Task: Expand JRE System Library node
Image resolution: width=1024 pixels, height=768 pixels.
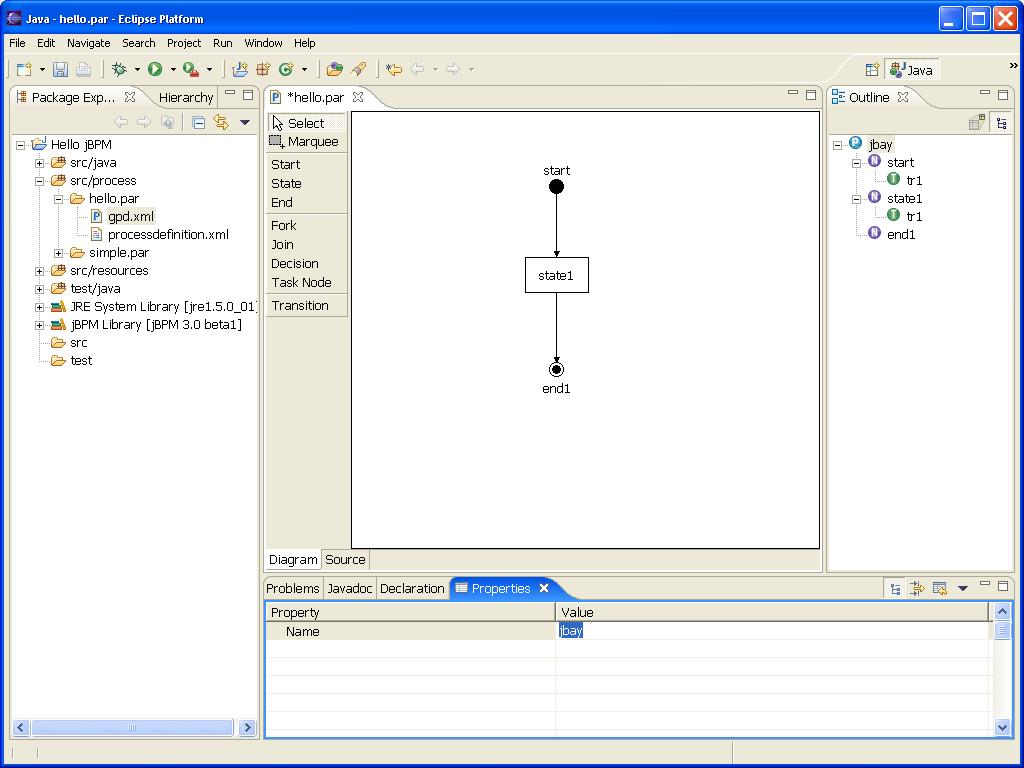Action: tap(39, 307)
